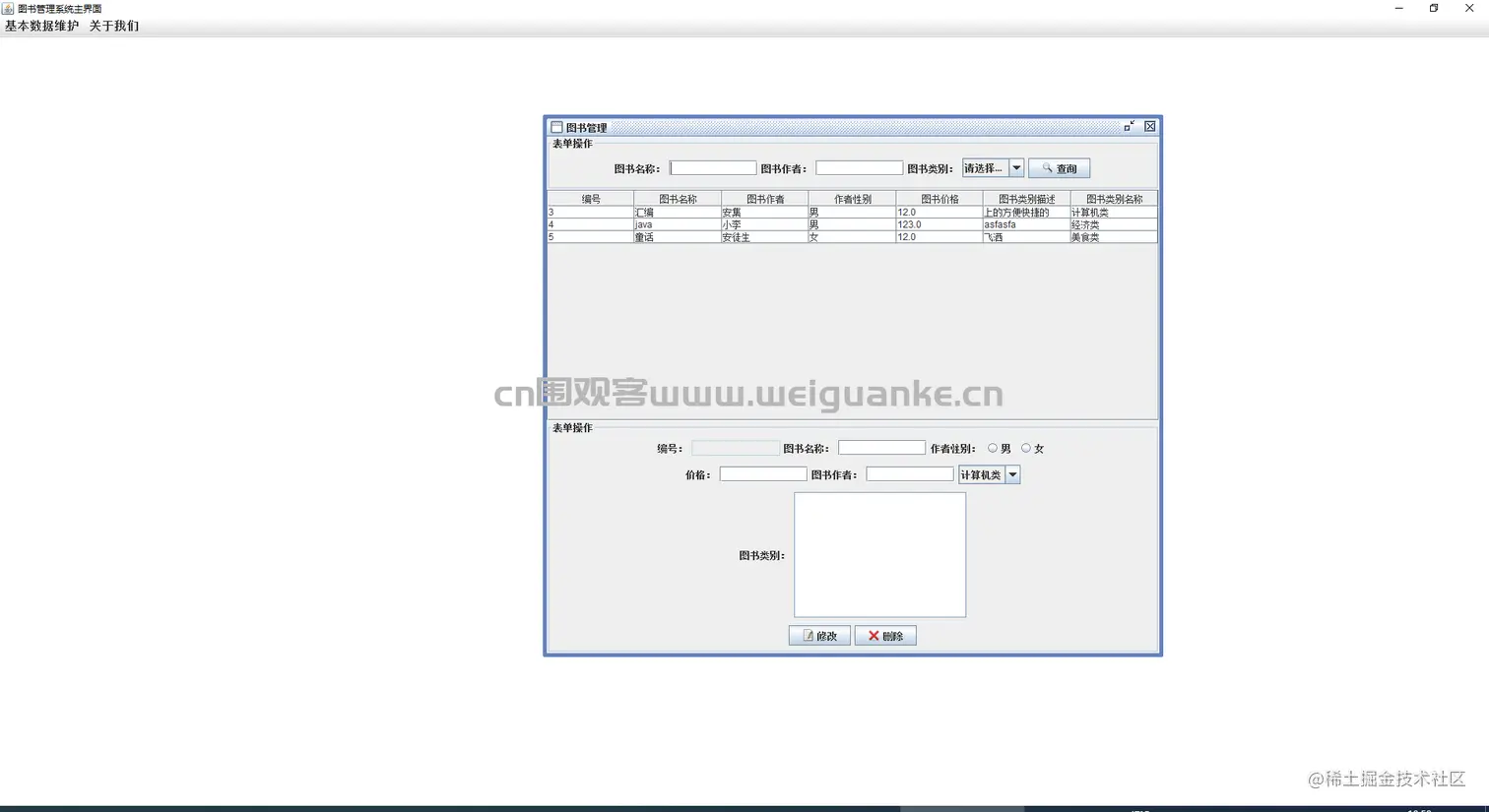Select the gender cell in the 童话 row
This screenshot has height=812, width=1489.
(852, 237)
